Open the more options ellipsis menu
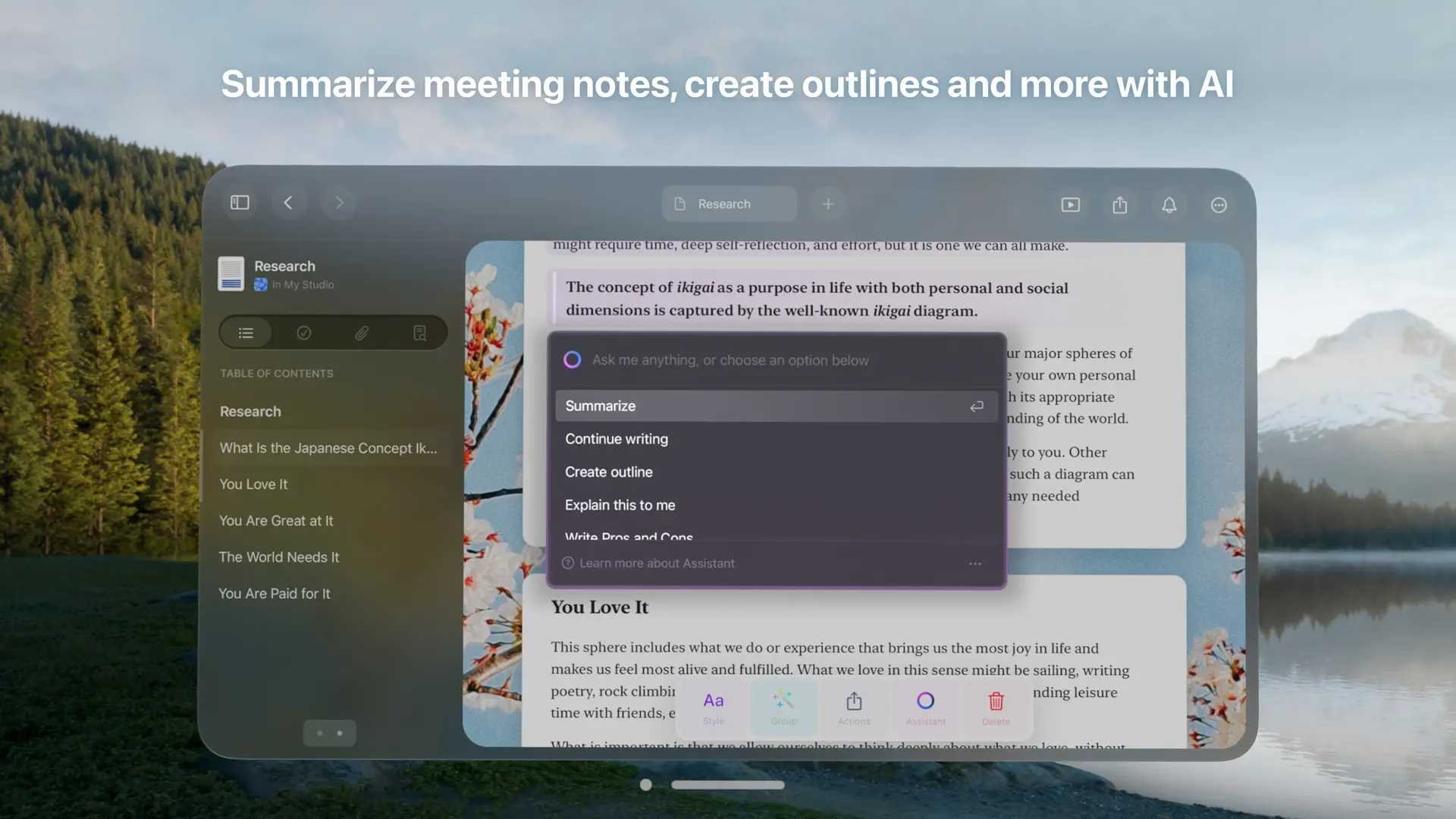The image size is (1456, 819). click(x=1218, y=204)
